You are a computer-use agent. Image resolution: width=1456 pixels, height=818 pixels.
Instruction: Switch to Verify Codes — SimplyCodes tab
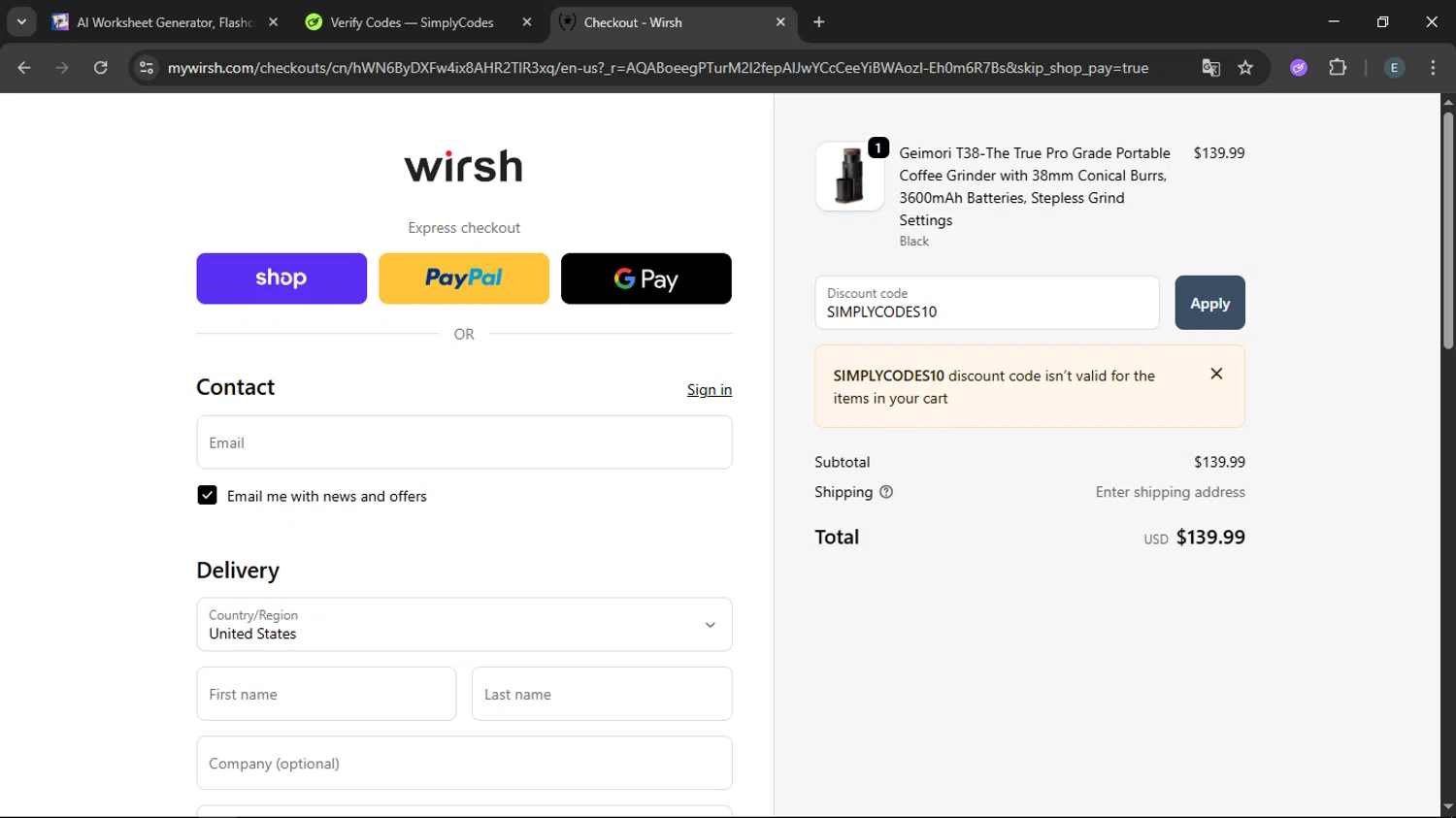coord(413,22)
